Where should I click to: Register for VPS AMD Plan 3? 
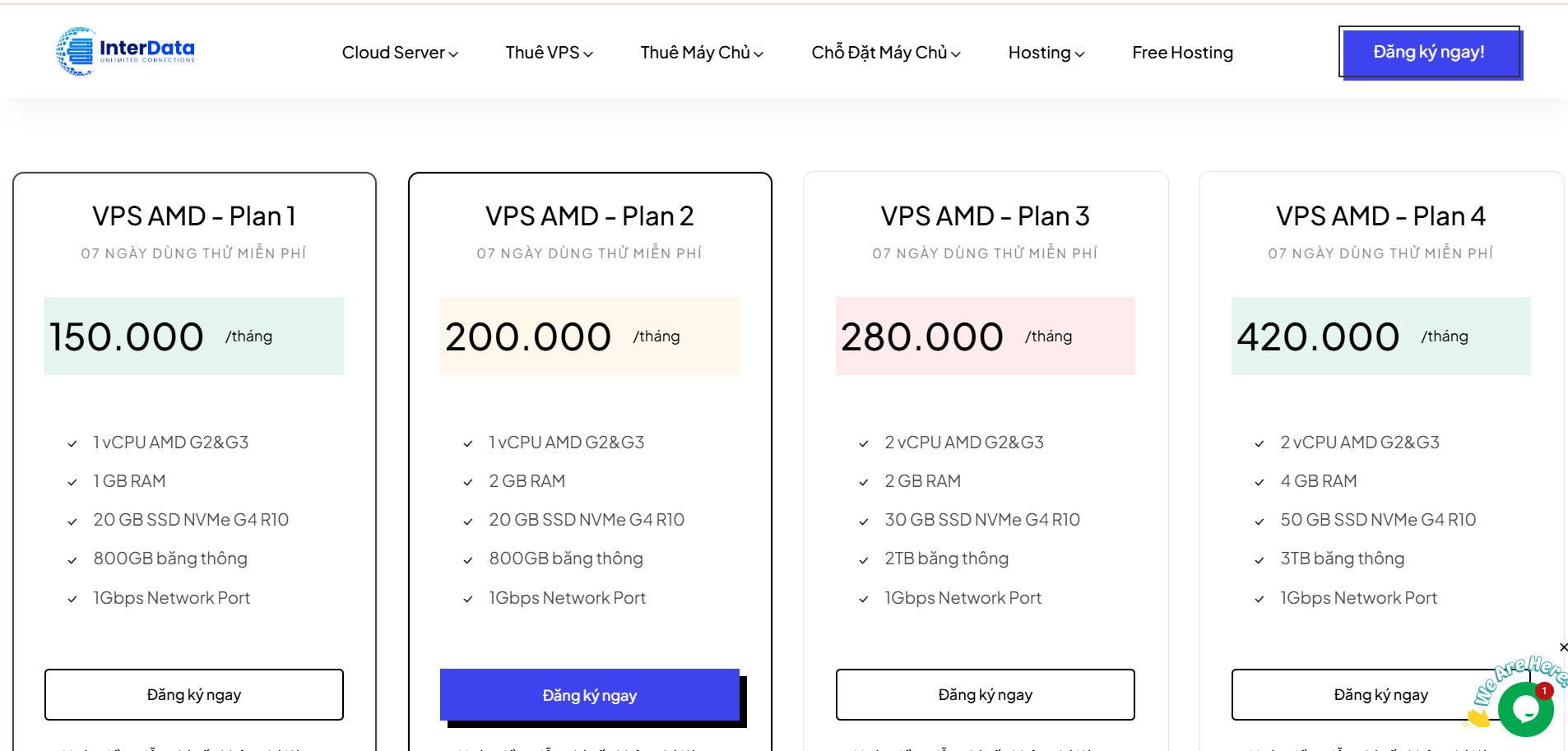985,694
